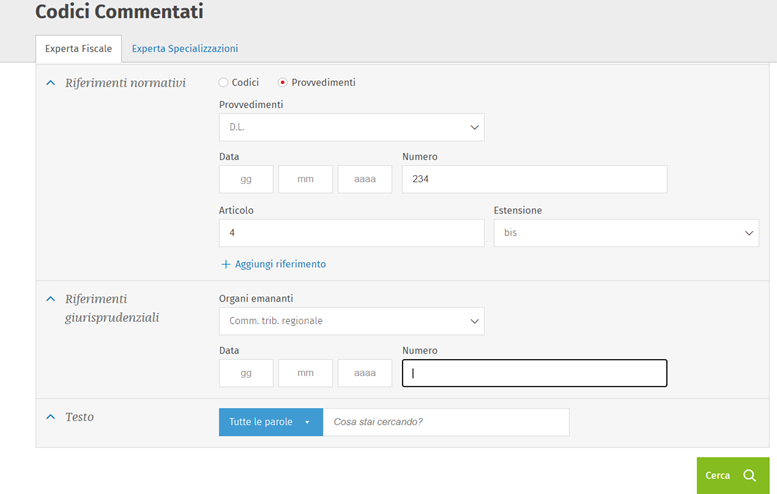Open the Organi emananti dropdown
The height and width of the screenshot is (494, 777).
(351, 321)
